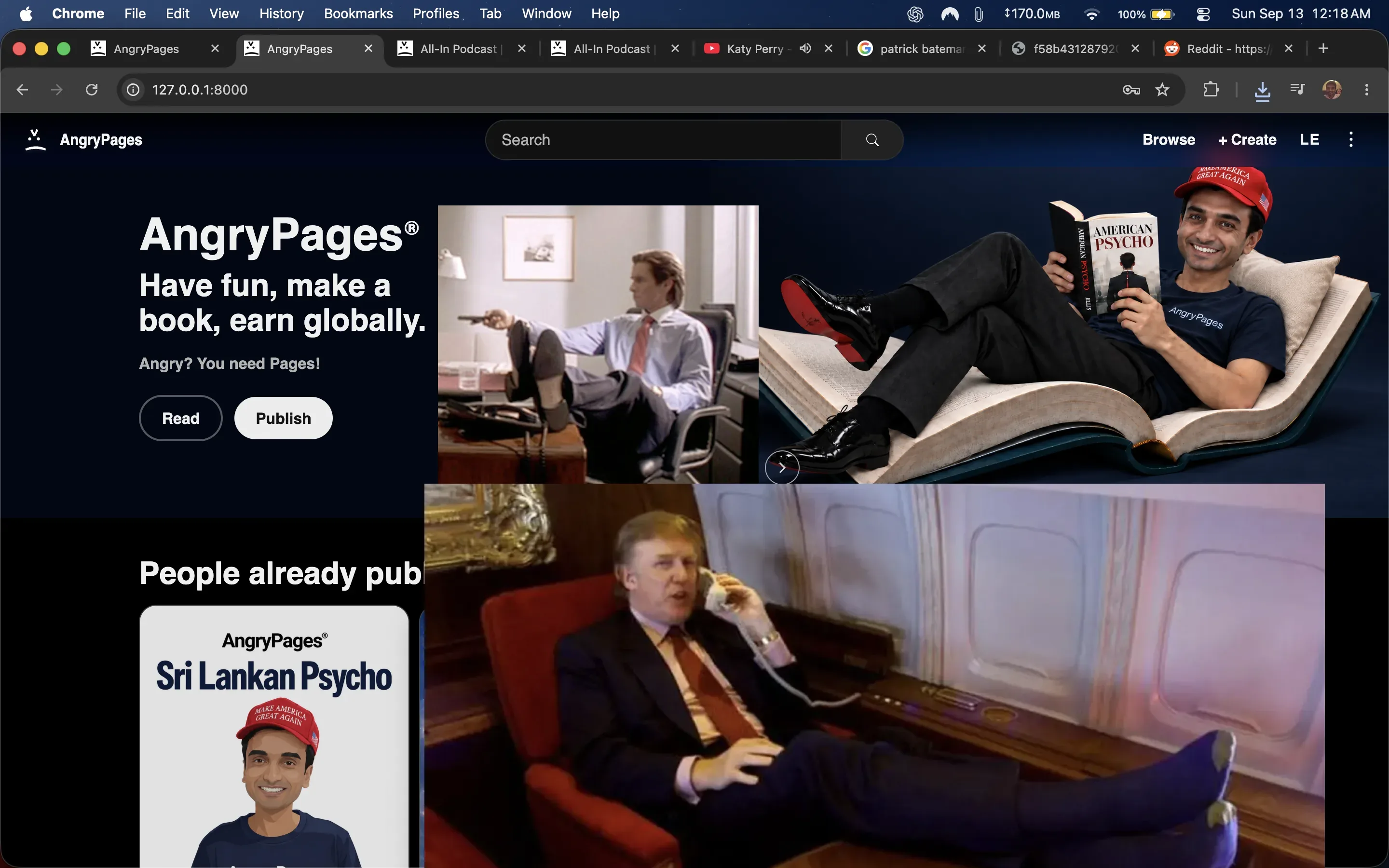Click the Read button
1389x868 pixels.
point(180,418)
